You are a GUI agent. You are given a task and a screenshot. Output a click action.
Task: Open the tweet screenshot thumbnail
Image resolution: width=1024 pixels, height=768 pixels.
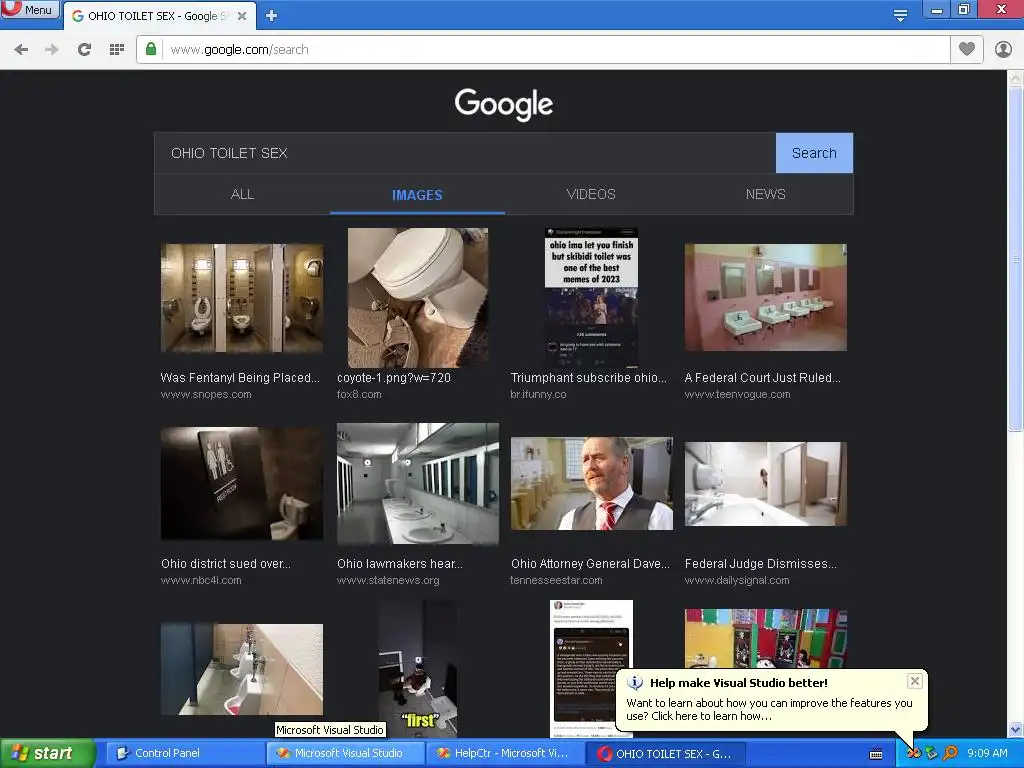click(x=591, y=669)
